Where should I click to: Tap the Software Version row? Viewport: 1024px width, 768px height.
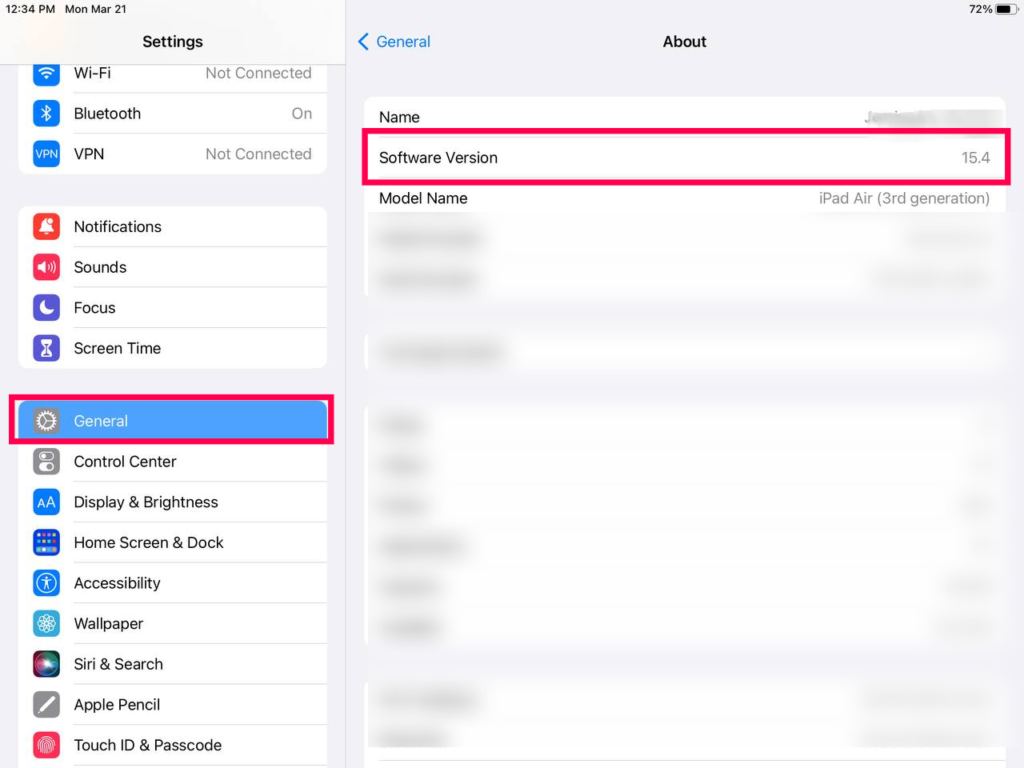[684, 157]
